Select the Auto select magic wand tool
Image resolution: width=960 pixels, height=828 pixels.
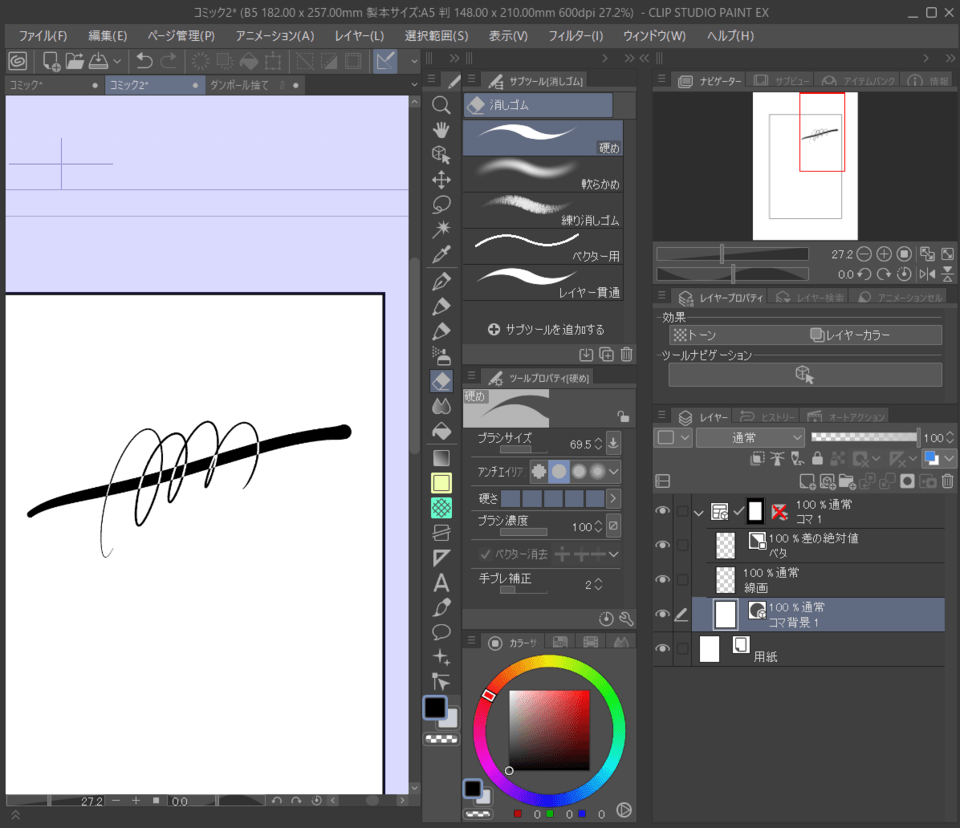click(x=441, y=229)
